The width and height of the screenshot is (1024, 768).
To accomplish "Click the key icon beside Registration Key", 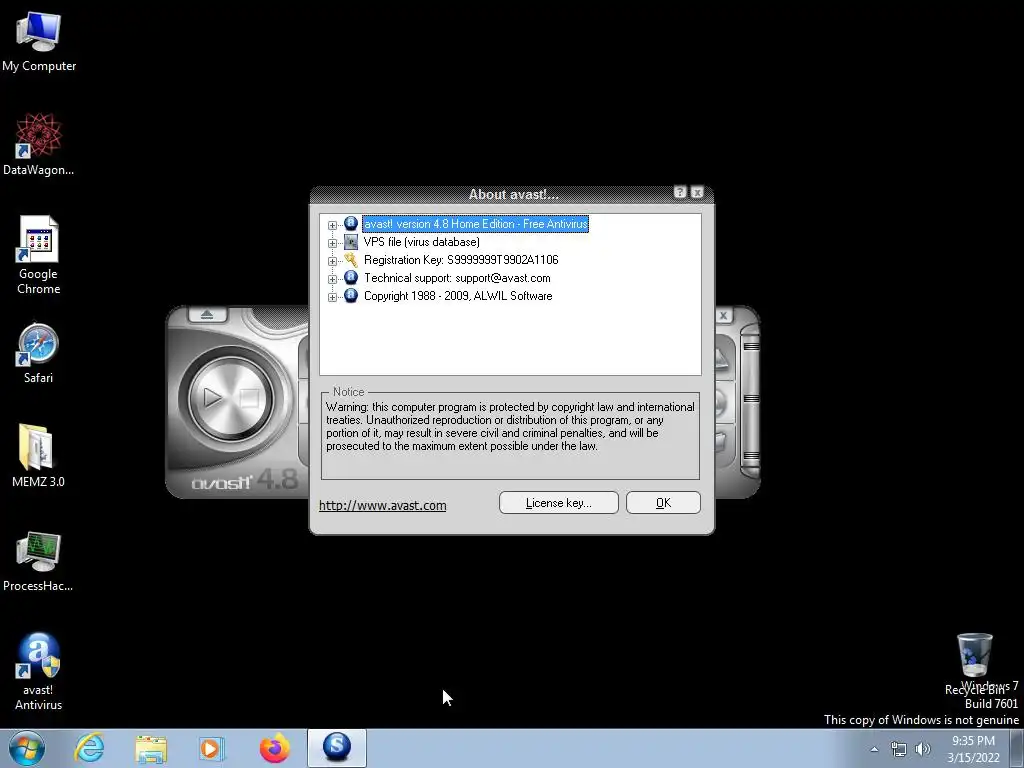I will click(351, 259).
